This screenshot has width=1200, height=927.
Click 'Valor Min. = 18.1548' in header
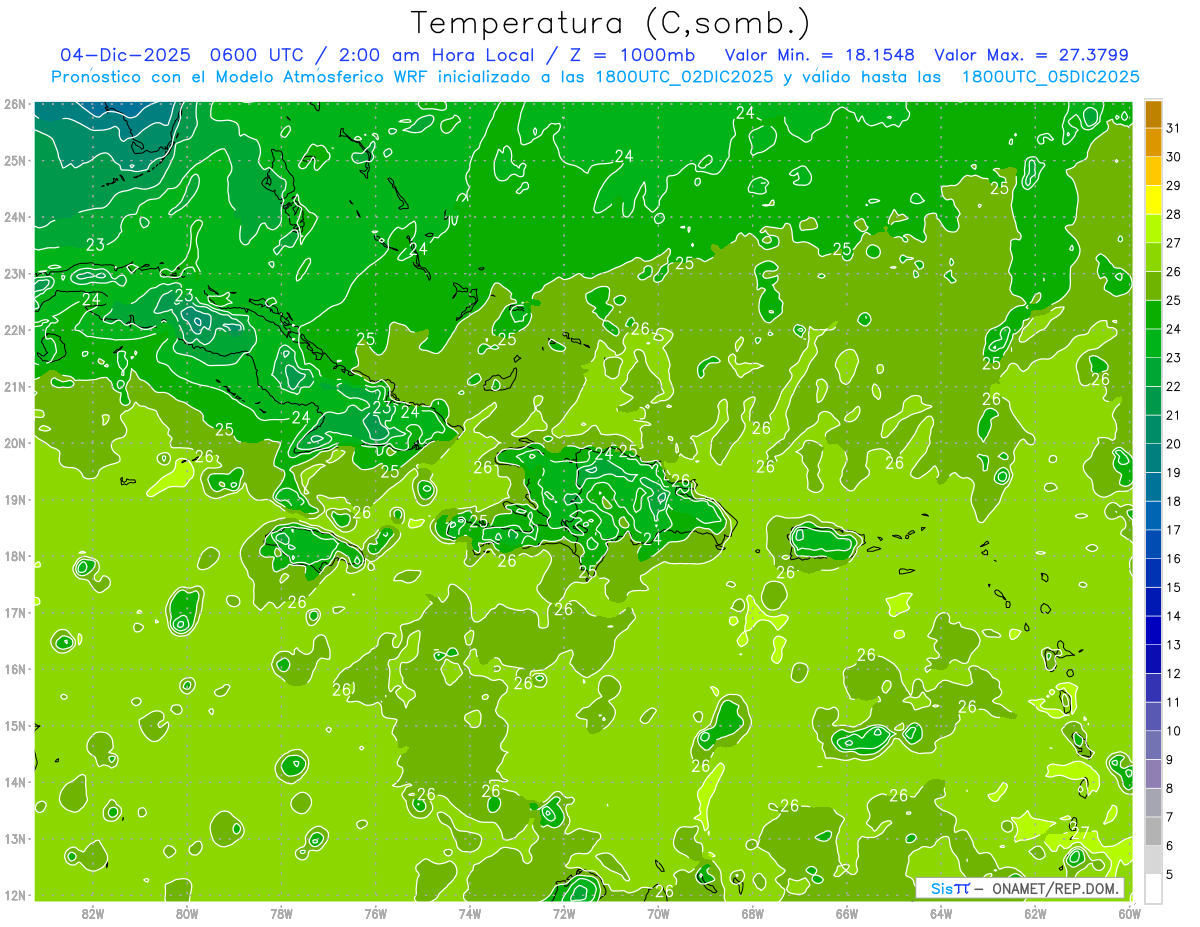pyautogui.click(x=820, y=55)
